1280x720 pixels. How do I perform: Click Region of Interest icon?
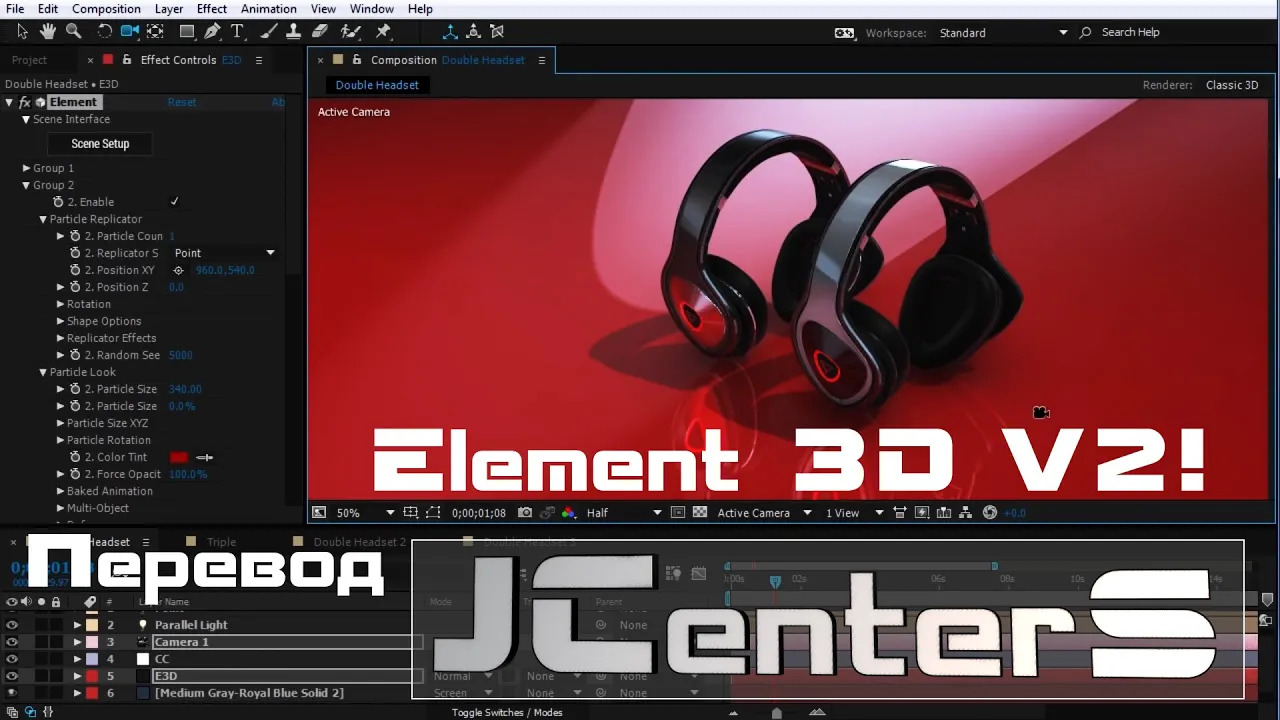point(433,513)
